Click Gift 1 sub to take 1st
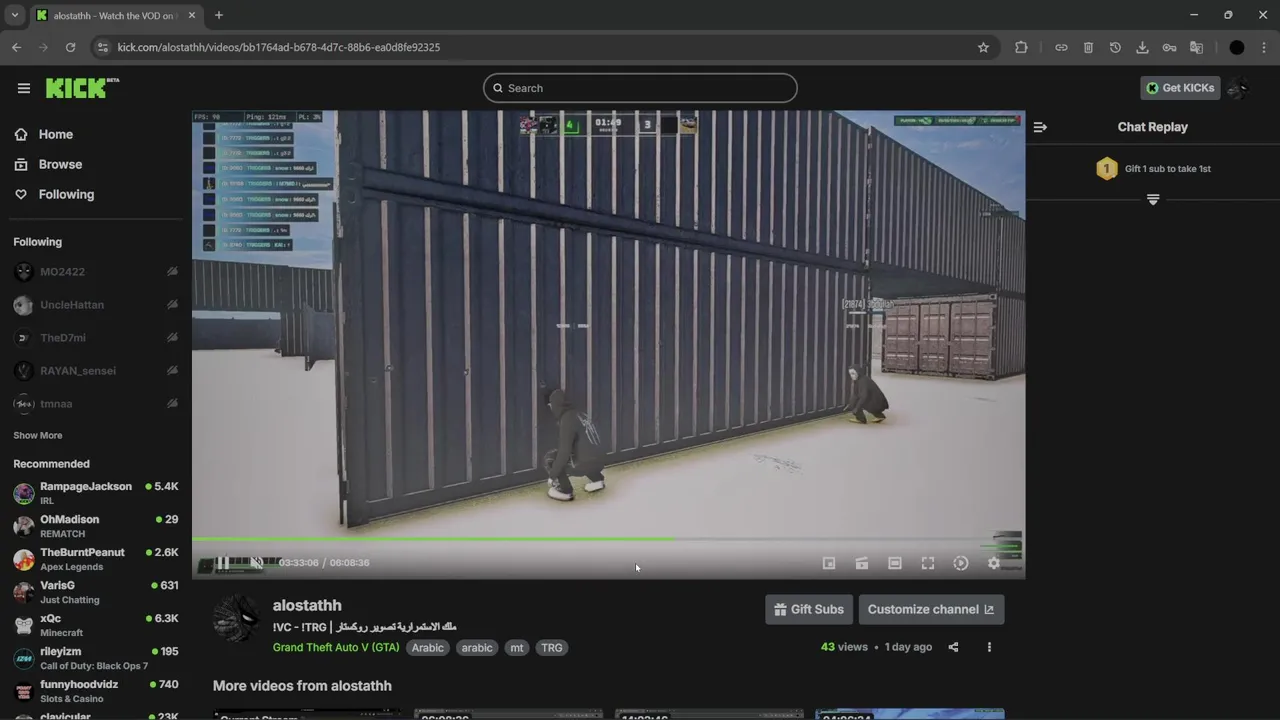 coord(1153,169)
